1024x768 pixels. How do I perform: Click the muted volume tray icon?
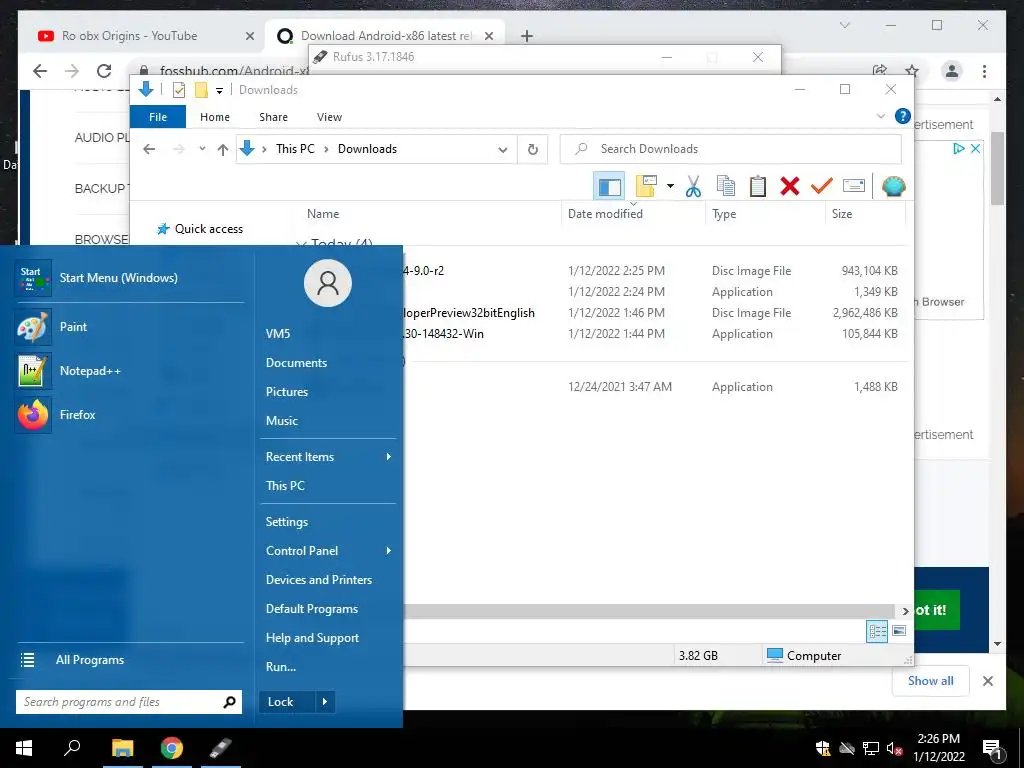point(895,749)
